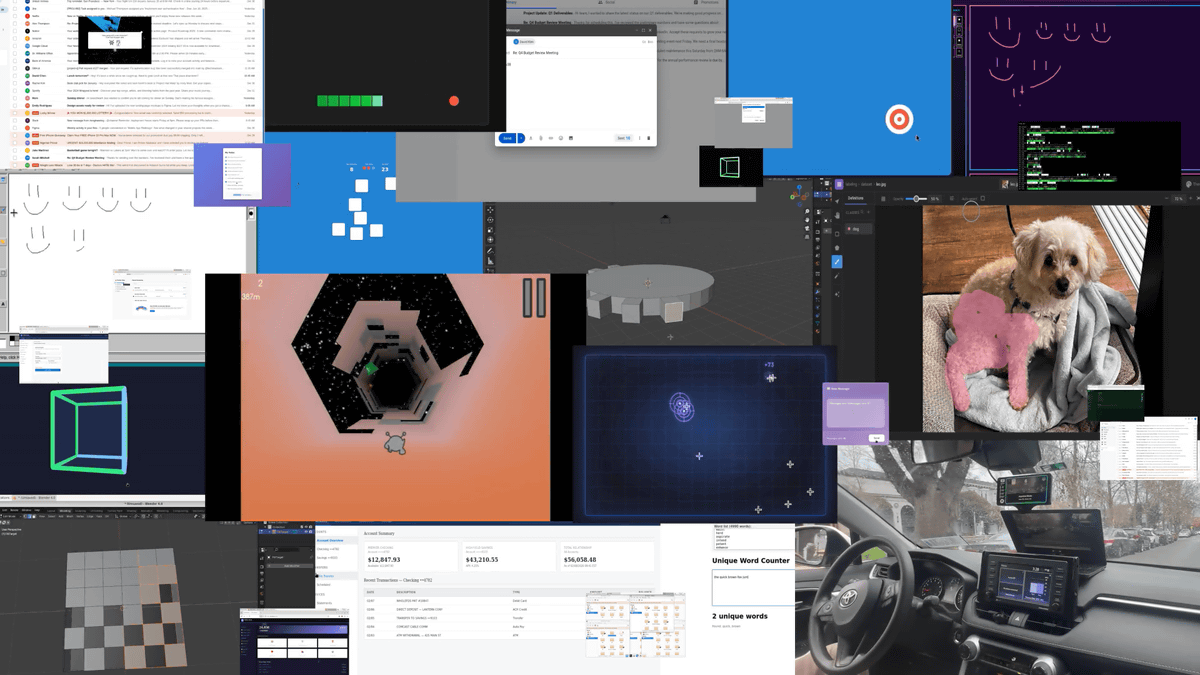The height and width of the screenshot is (675, 1200).
Task: Adjust the Opacity slider in the labeling toolbar
Action: pyautogui.click(x=917, y=198)
